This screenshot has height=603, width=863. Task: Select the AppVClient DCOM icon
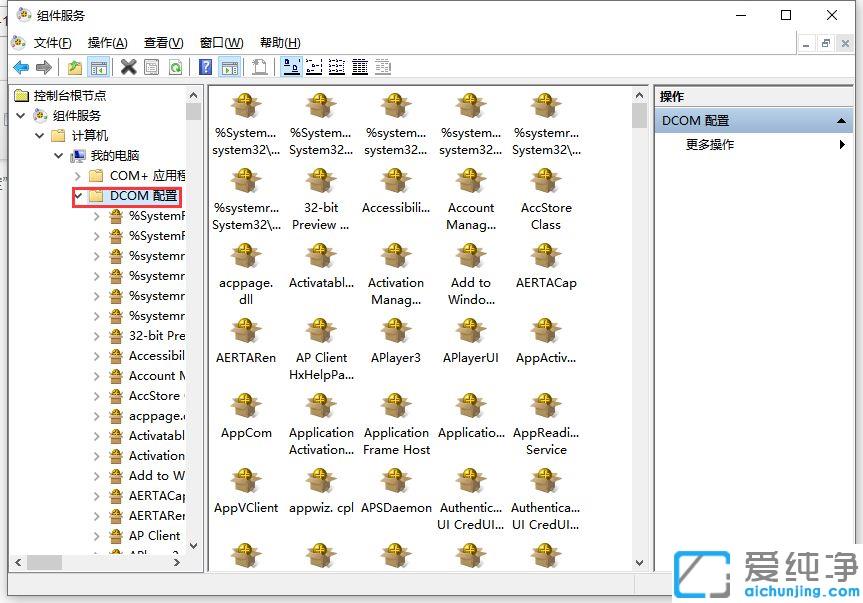[245, 492]
